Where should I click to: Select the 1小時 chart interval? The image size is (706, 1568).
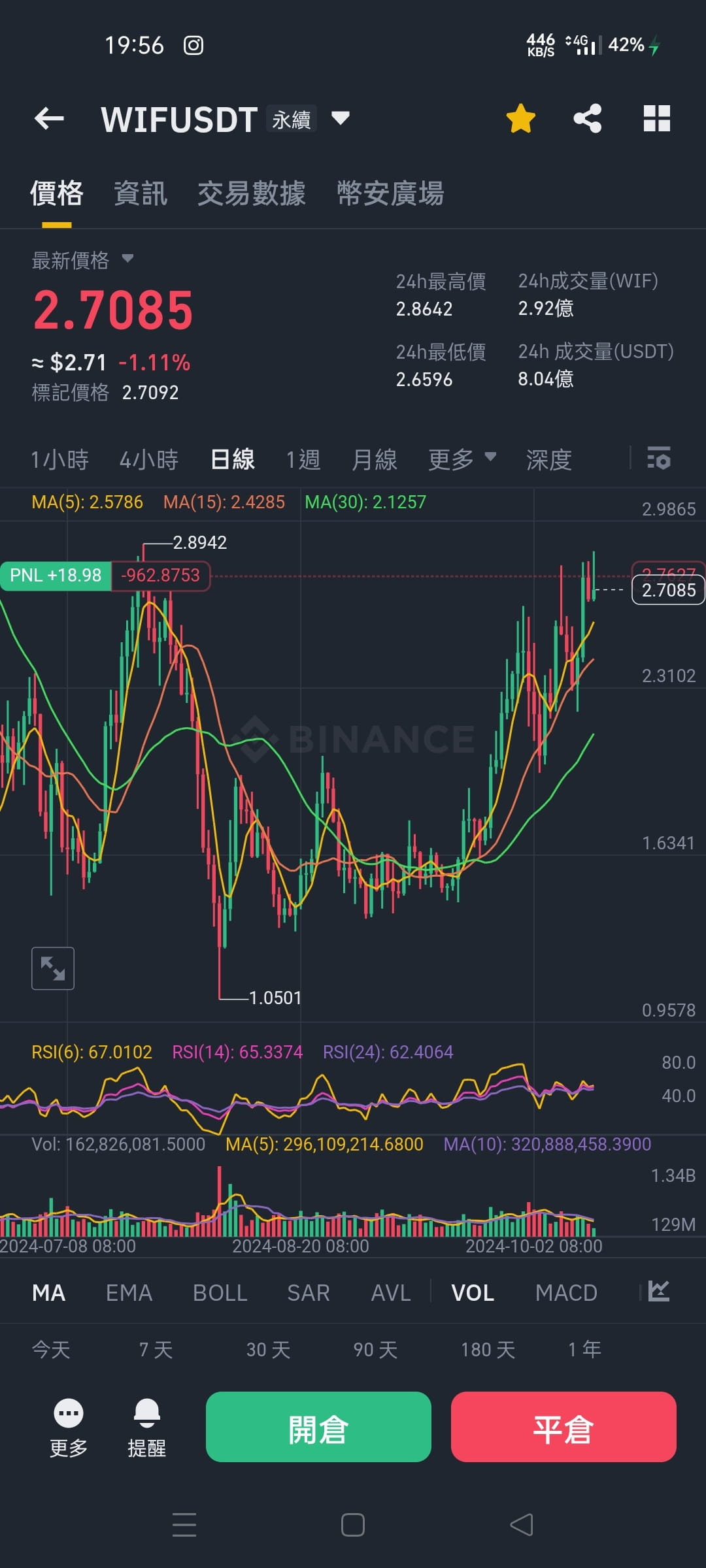[59, 460]
